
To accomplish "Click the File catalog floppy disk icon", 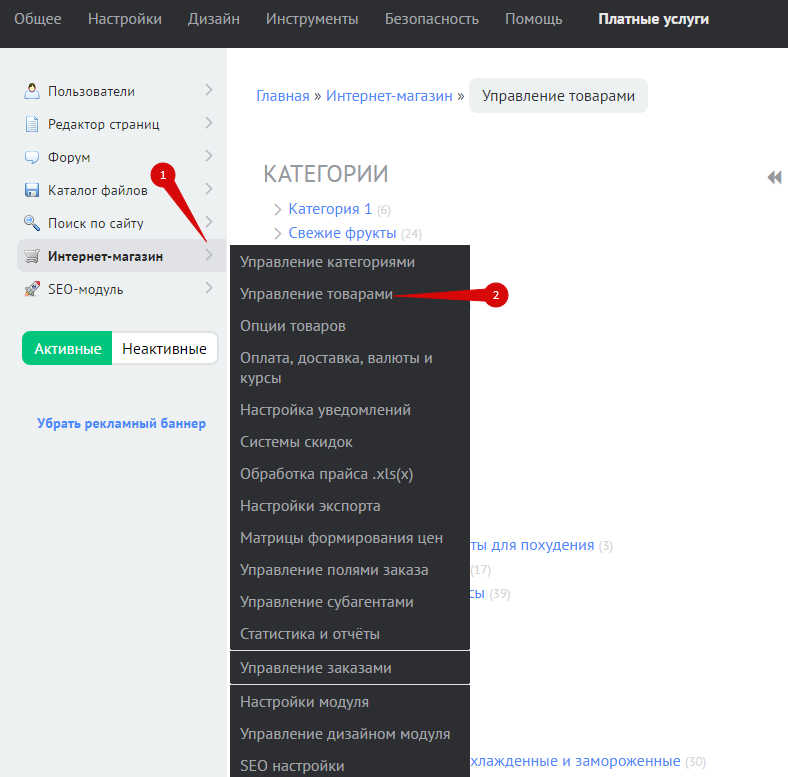I will coord(32,190).
